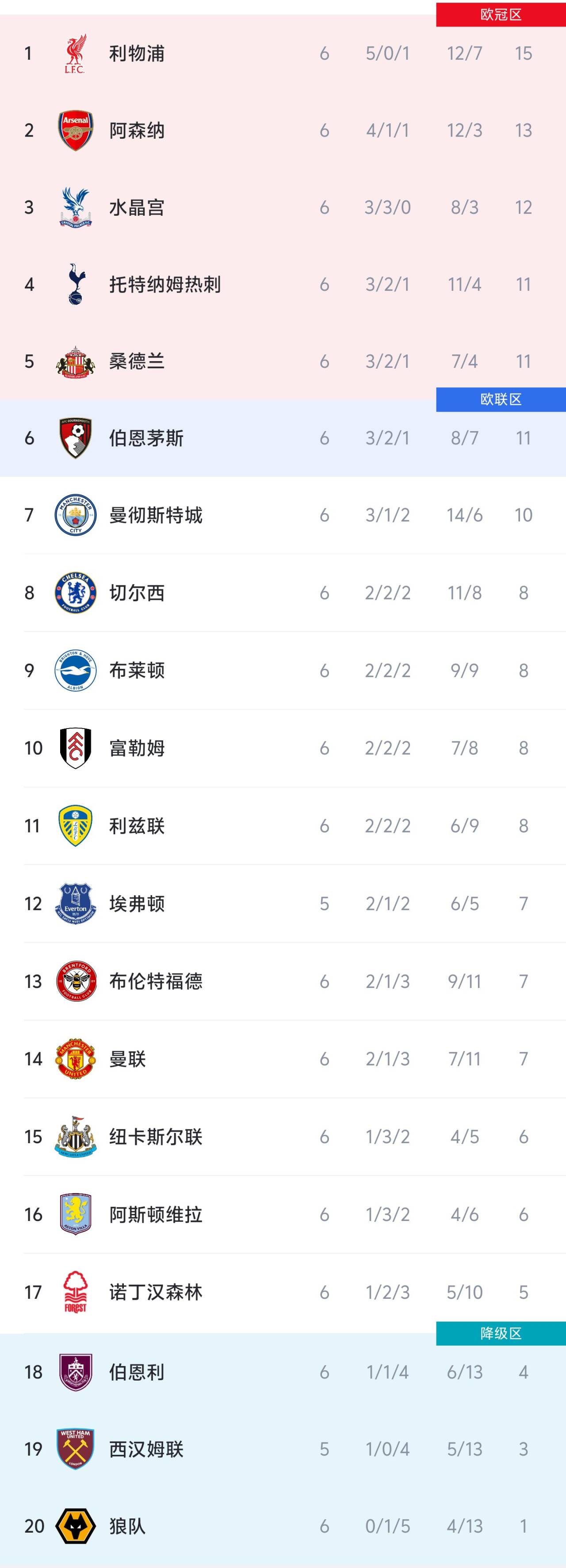Click the Everton club badge
Screen dimensions: 566x1568
pos(76,904)
